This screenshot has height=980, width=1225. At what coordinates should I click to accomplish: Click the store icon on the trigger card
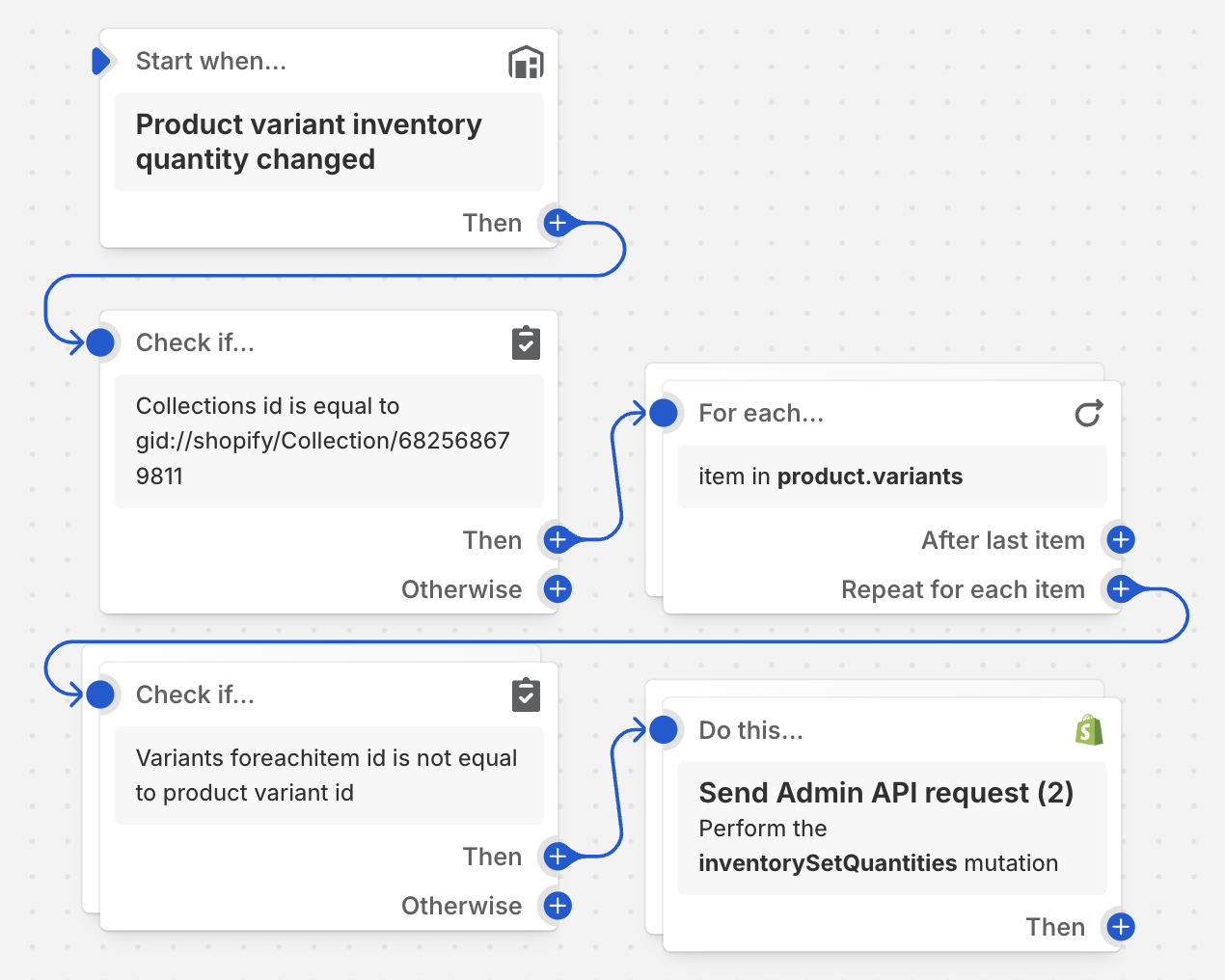point(526,62)
